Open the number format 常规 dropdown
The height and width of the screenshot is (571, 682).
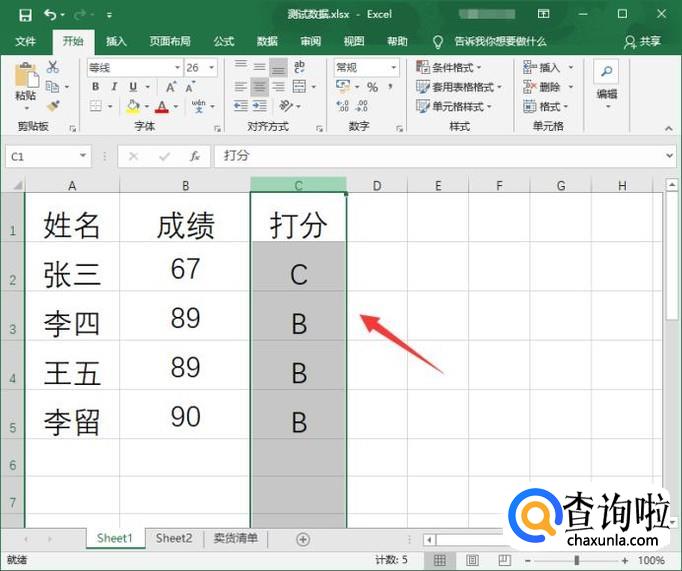393,68
